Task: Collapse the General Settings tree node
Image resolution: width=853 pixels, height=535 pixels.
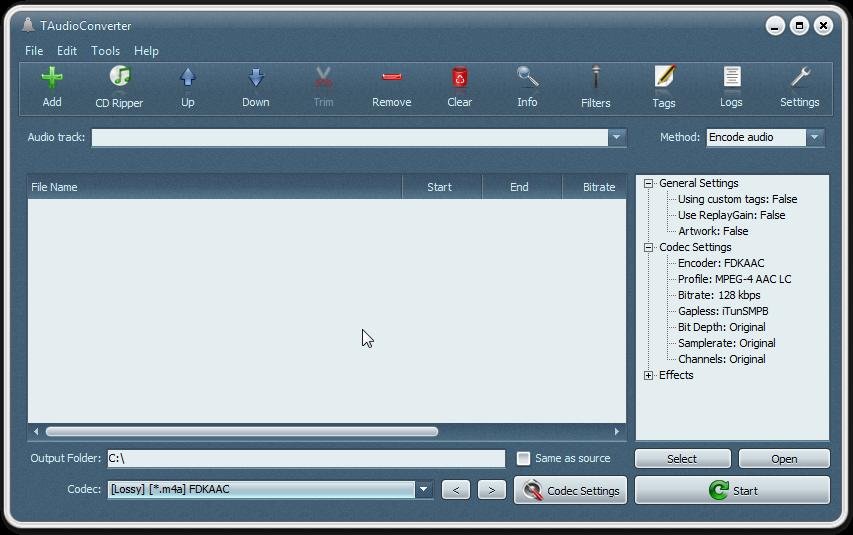Action: (648, 183)
